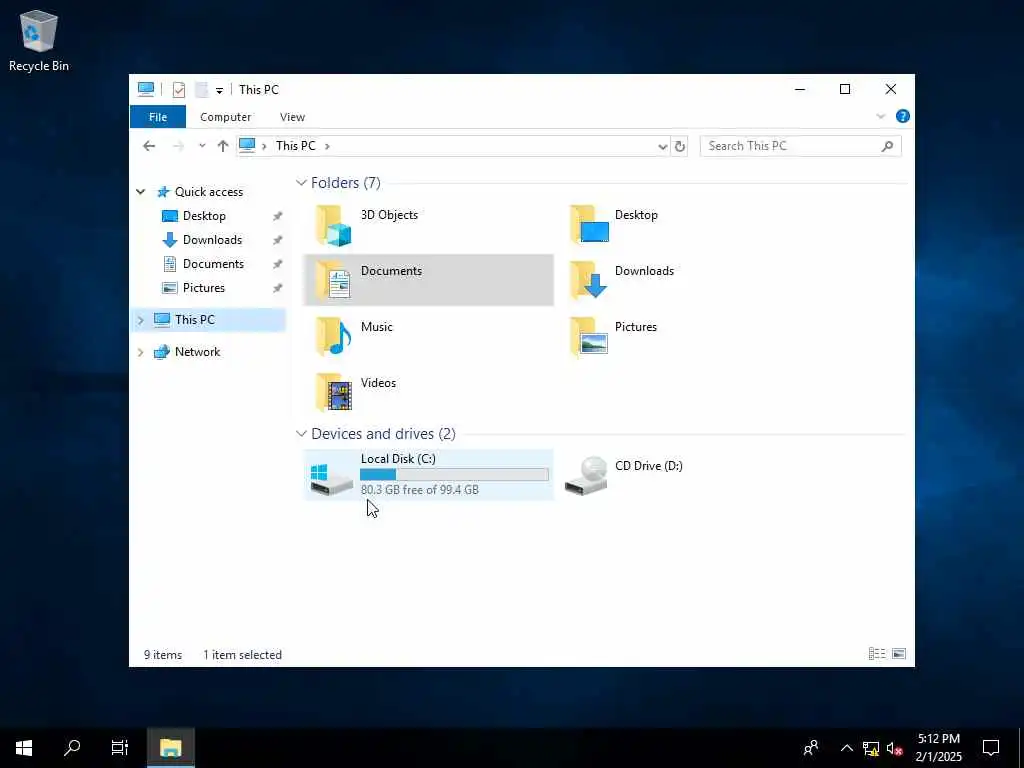Select the Videos folder icon
This screenshot has width=1024, height=768.
coord(334,392)
